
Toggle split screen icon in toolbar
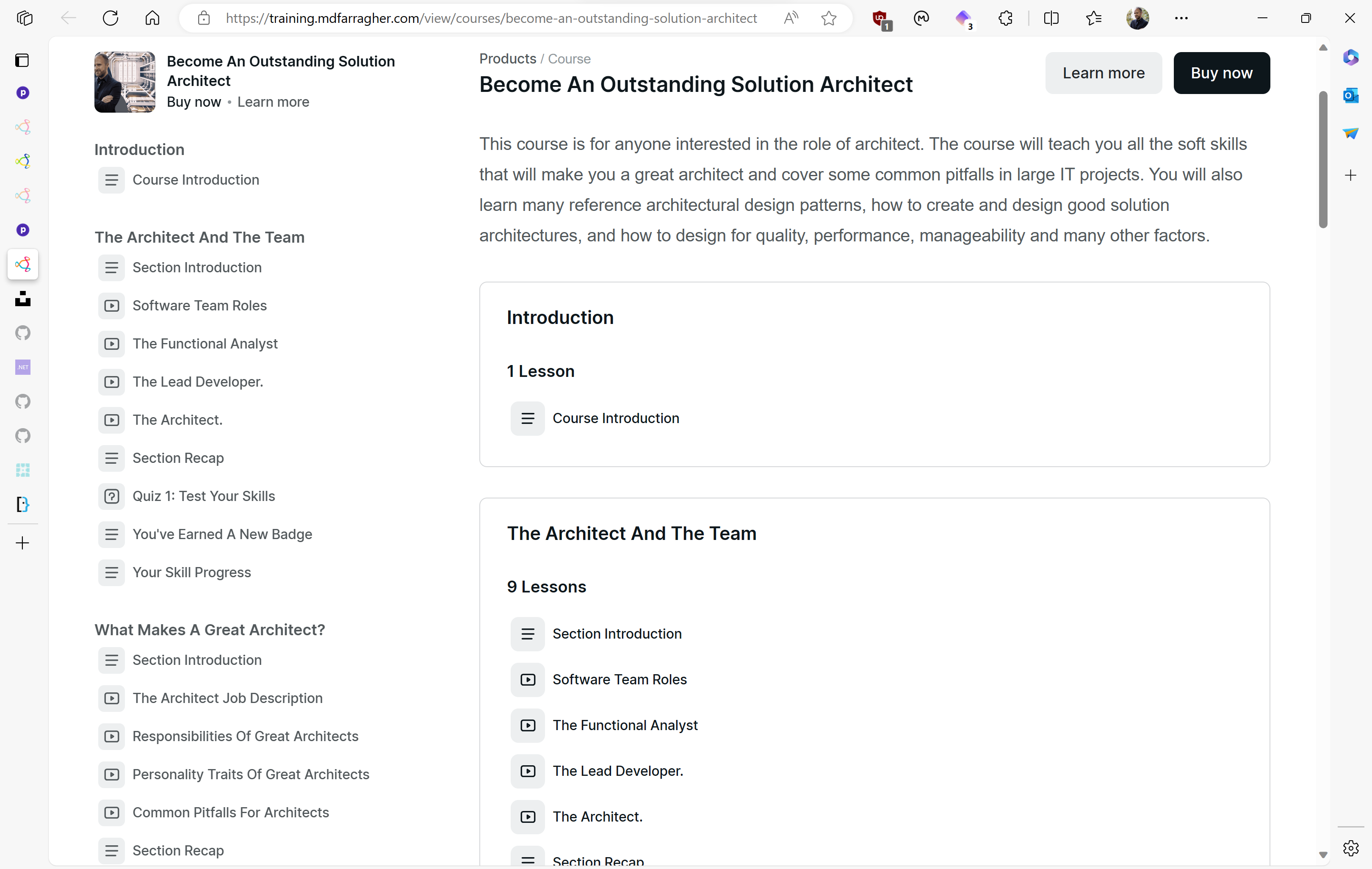point(1051,18)
